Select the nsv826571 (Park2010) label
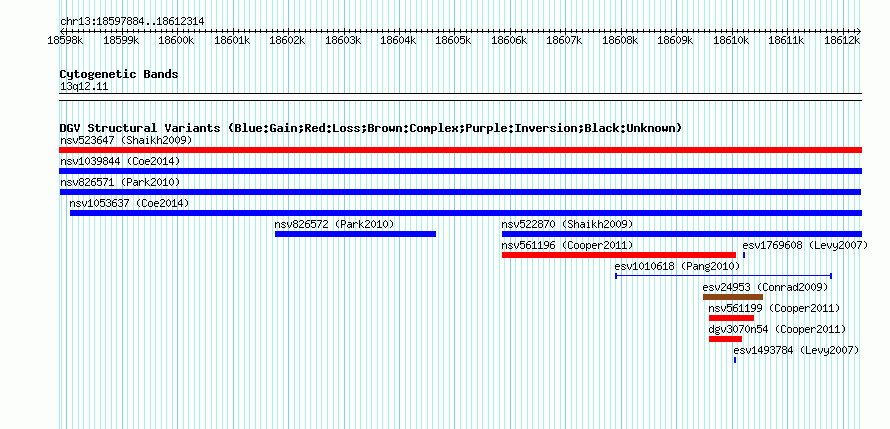Viewport: 890px width, 429px height. pos(120,182)
